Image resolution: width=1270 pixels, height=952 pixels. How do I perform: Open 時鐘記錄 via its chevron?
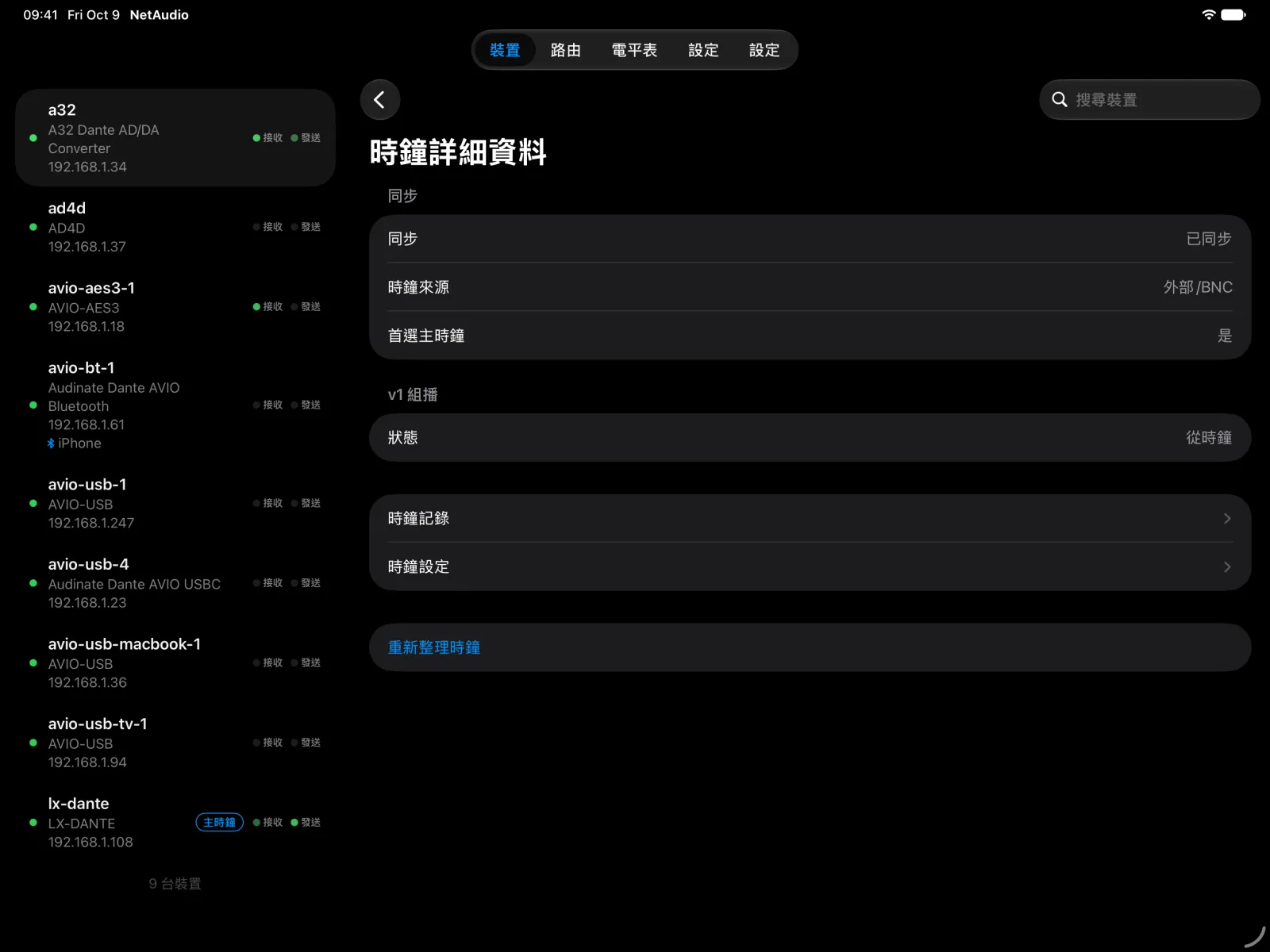[1227, 518]
